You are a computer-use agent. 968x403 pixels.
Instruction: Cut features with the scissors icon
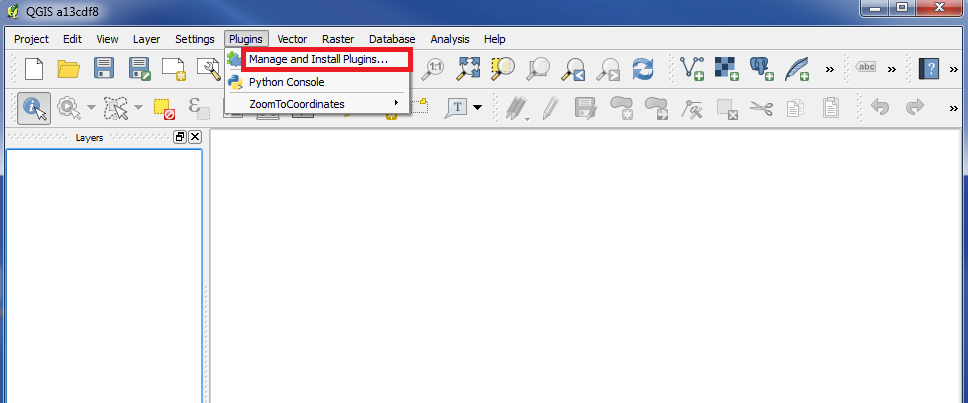coord(761,108)
